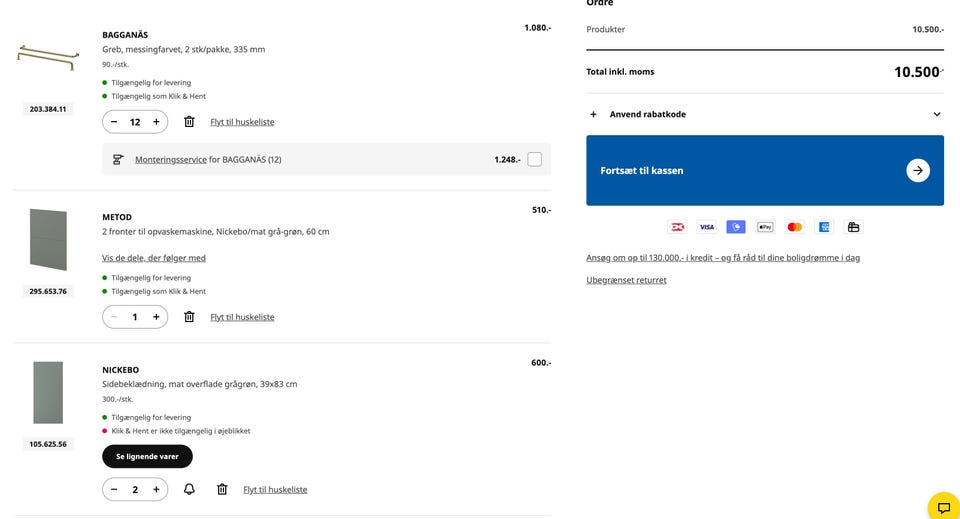
Task: Click chevron next to Anvend rabatkode
Action: coord(937,114)
